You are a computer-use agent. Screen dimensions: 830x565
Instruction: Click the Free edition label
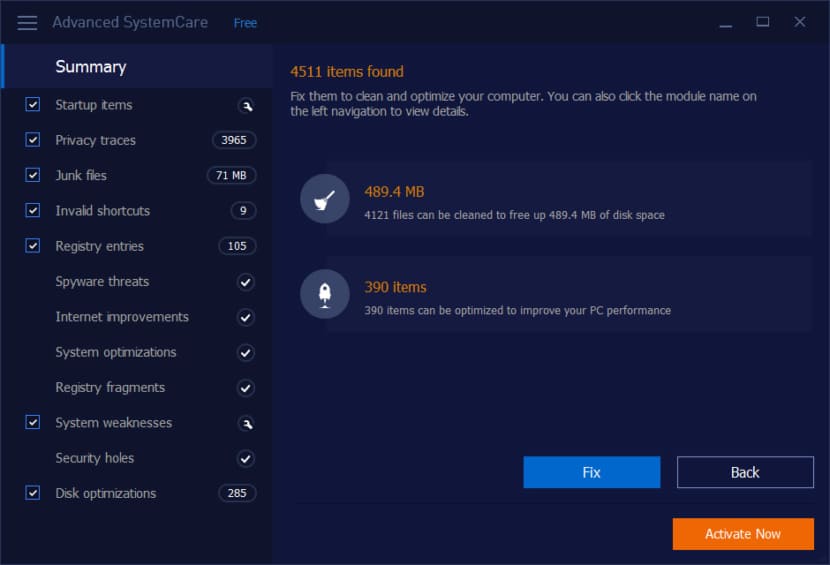[245, 23]
